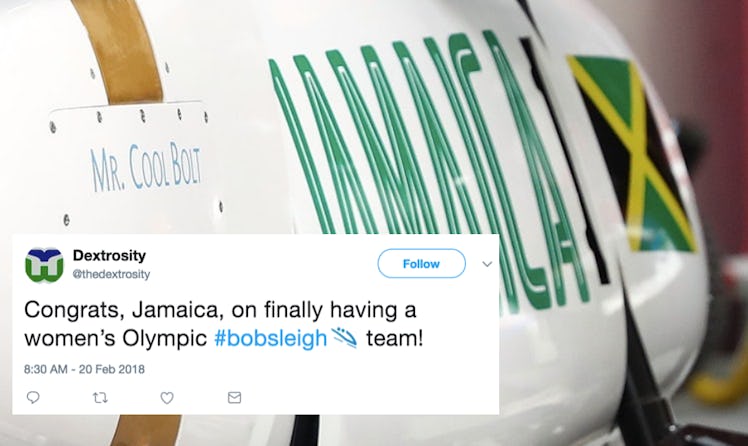
Task: Click the reply speech bubble icon
Action: click(33, 397)
